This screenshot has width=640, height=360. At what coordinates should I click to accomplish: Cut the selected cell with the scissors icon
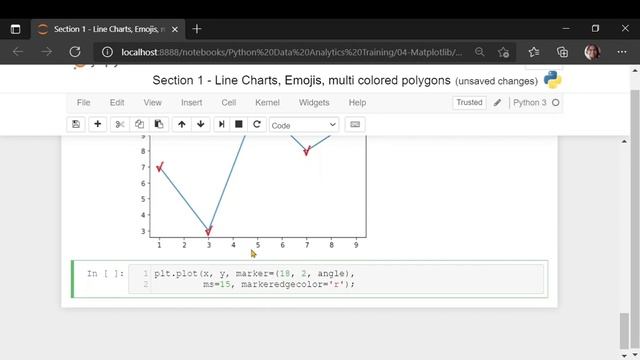(120, 124)
